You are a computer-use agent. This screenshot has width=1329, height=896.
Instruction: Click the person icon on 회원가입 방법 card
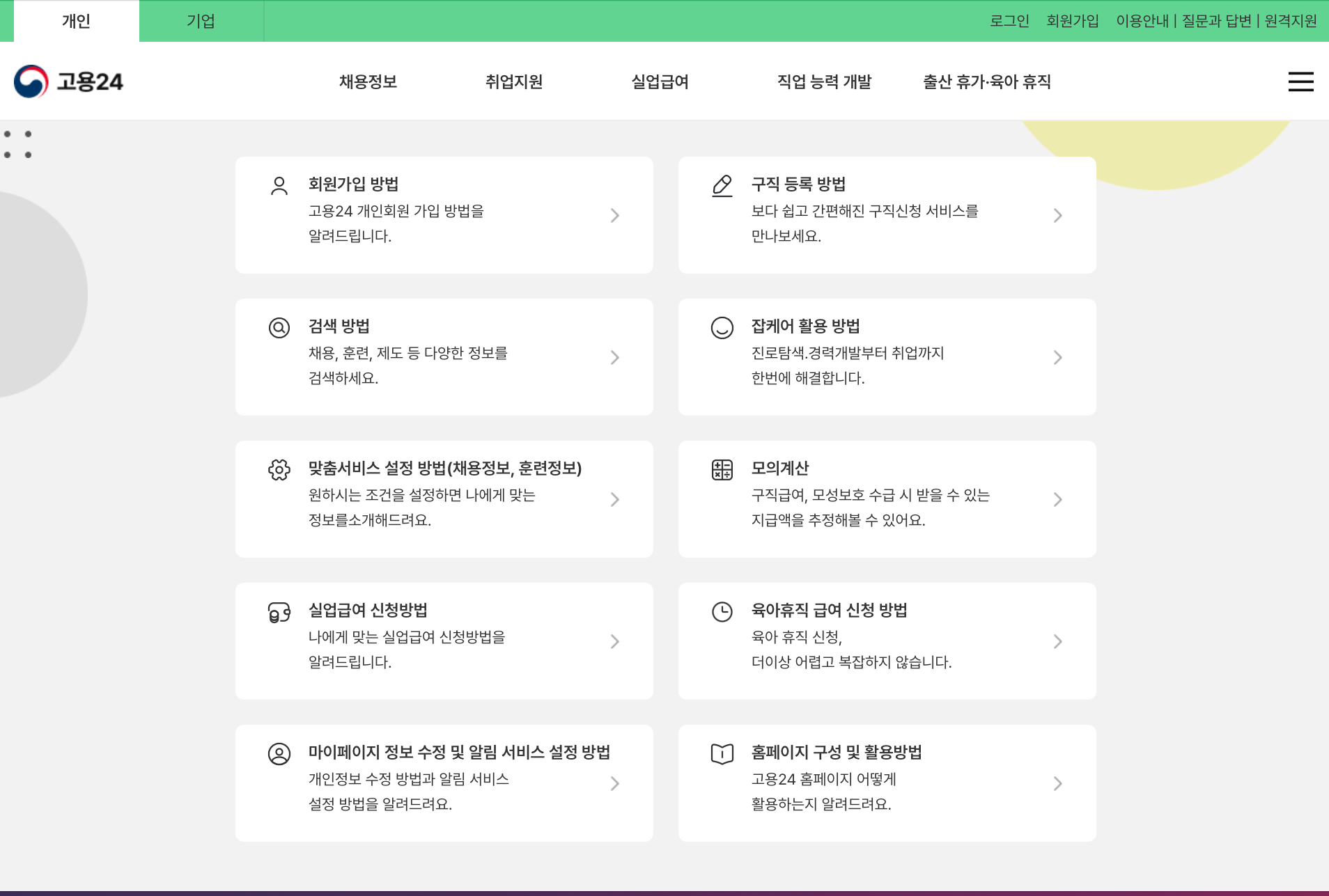(279, 186)
